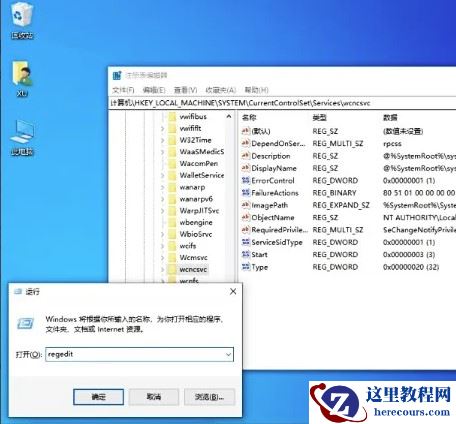
Task: Open the 文件(F) menu
Action: click(123, 90)
